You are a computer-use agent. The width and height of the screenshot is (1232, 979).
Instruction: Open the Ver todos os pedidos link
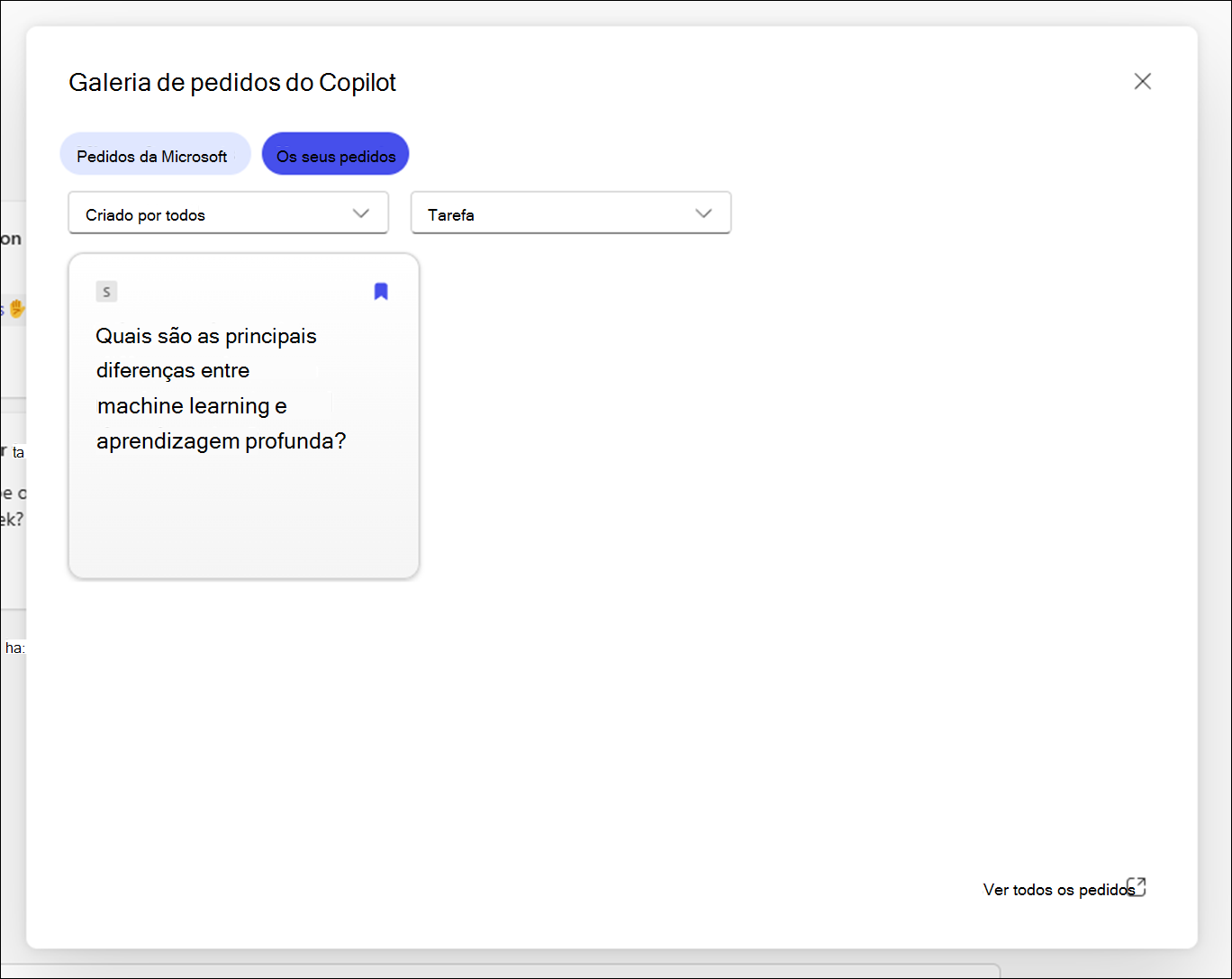(1058, 890)
